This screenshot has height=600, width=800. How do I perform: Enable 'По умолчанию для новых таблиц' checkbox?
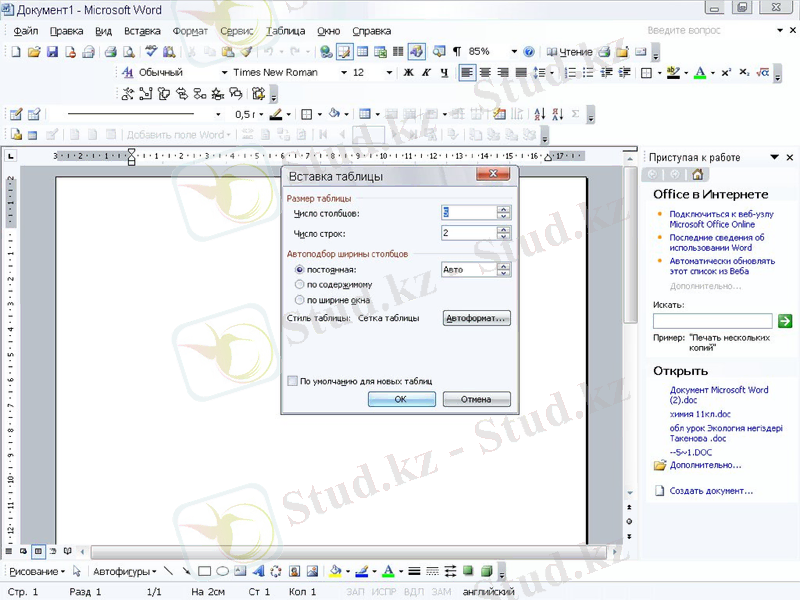tap(293, 381)
